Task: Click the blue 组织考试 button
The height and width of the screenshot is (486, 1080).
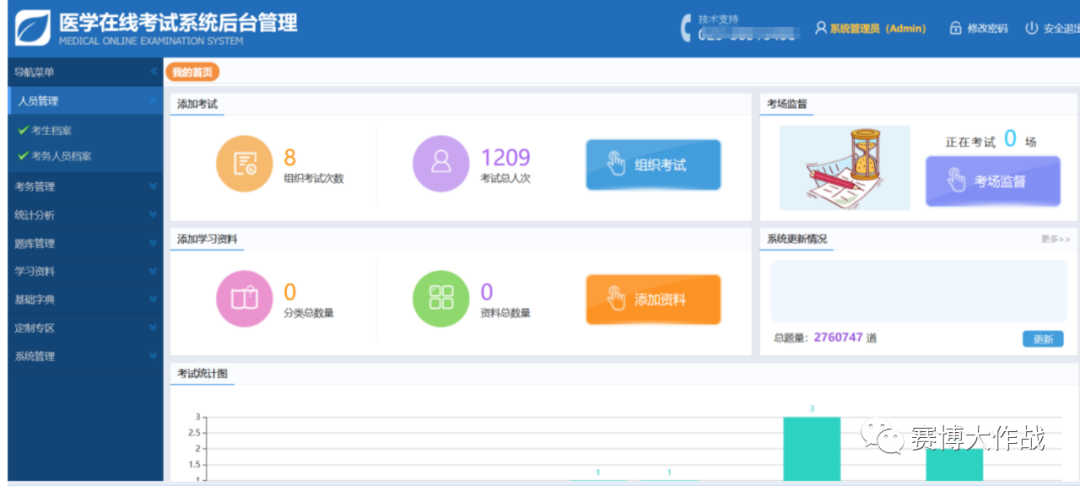Action: click(653, 165)
